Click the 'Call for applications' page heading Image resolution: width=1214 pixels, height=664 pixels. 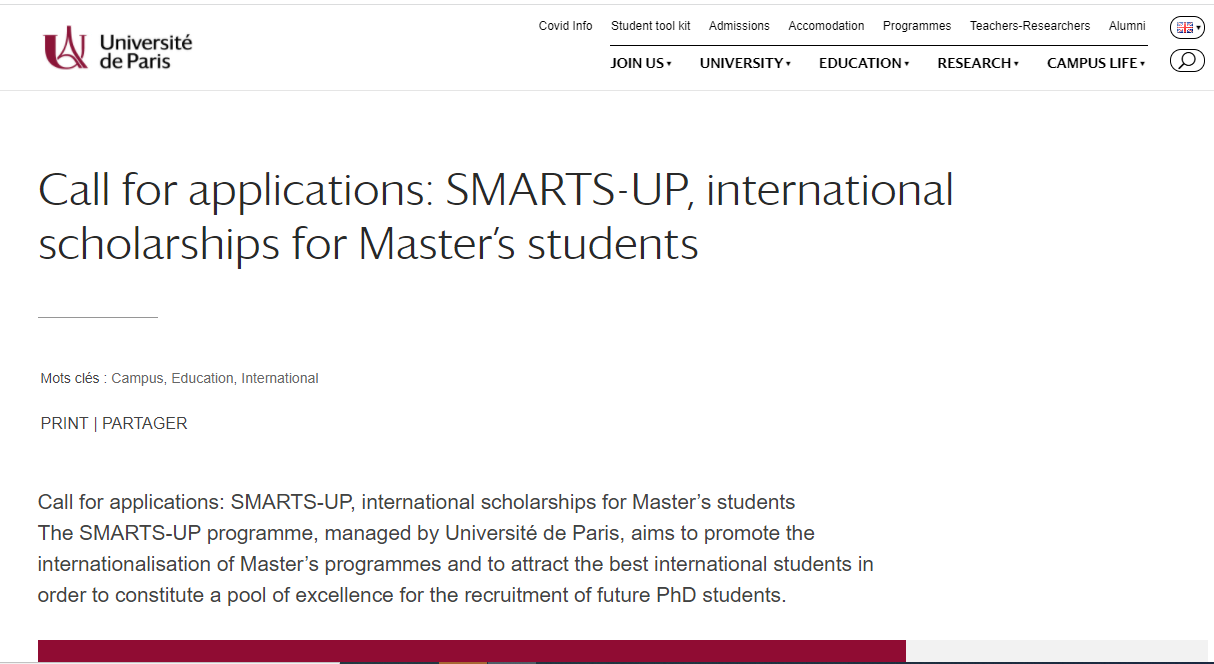[496, 217]
